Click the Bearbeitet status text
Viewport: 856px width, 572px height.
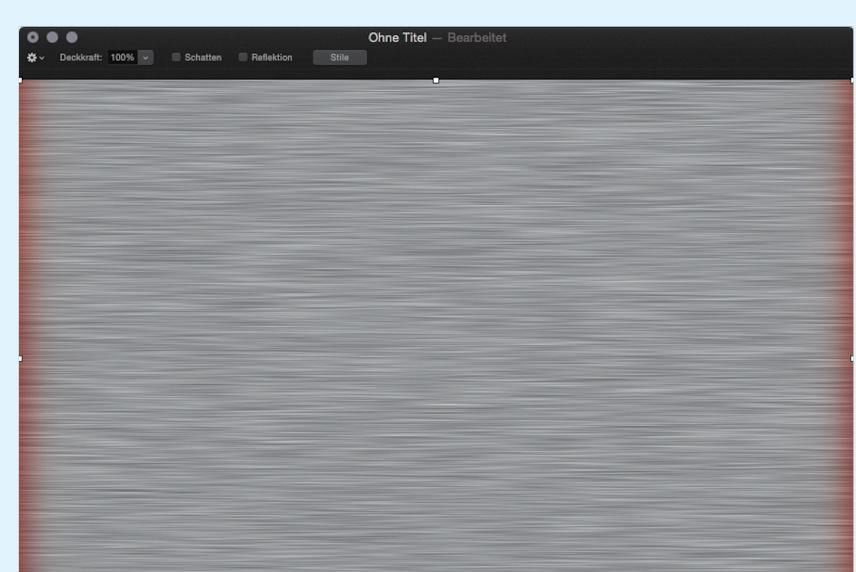477,38
